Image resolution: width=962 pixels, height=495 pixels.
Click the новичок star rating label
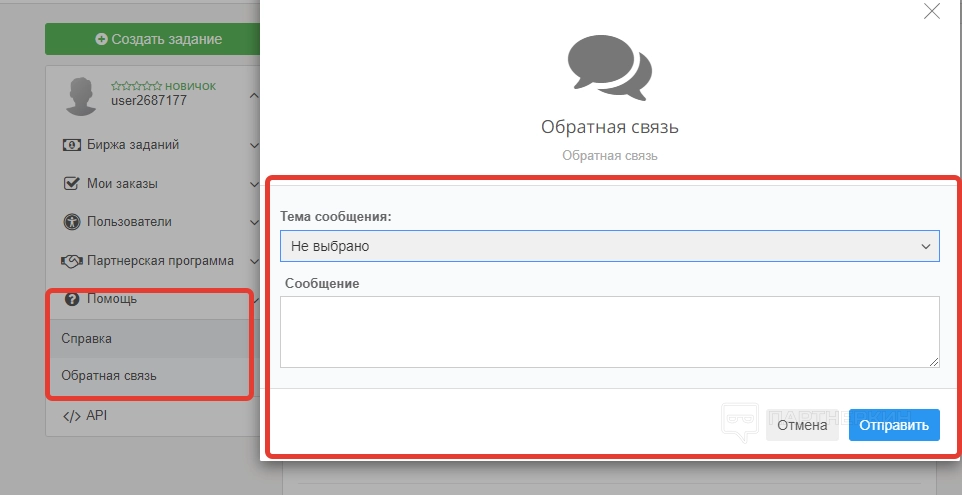(163, 86)
